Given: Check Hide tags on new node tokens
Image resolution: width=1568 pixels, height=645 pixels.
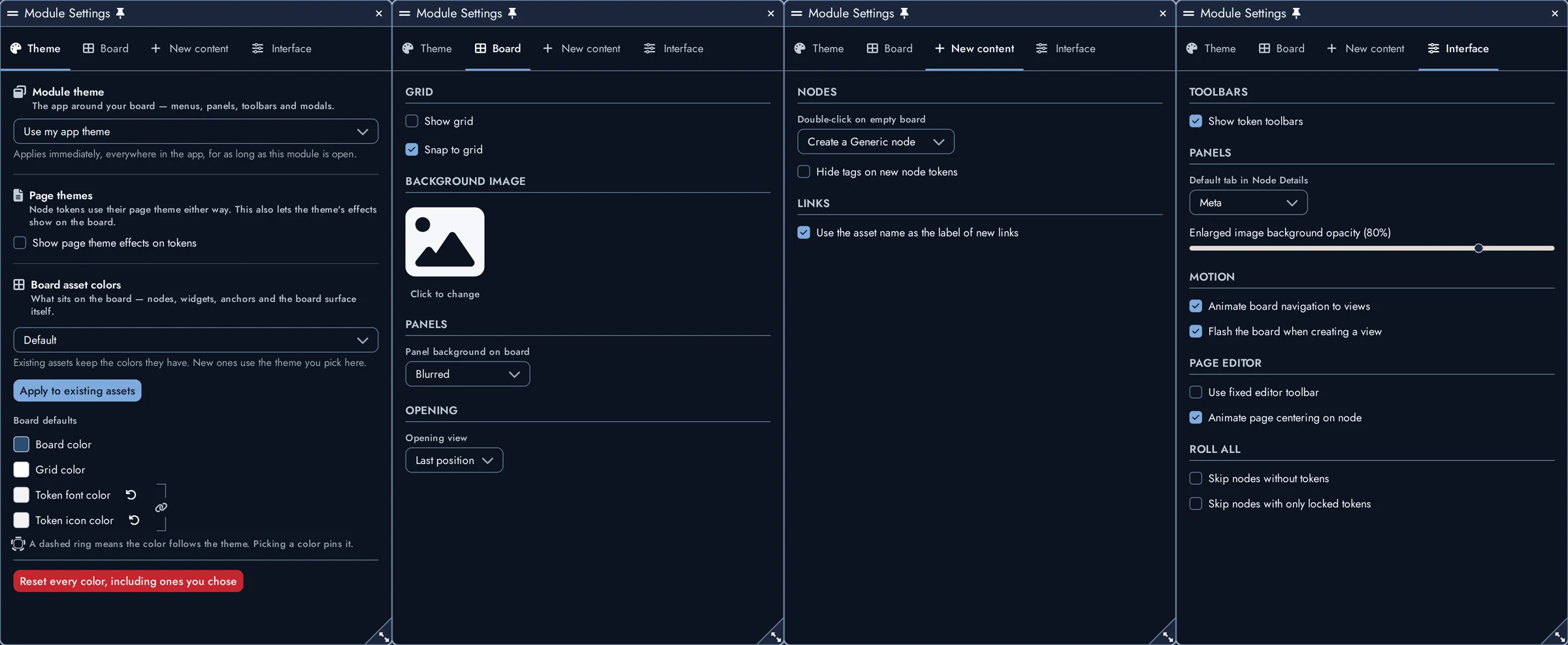Looking at the screenshot, I should (x=804, y=172).
